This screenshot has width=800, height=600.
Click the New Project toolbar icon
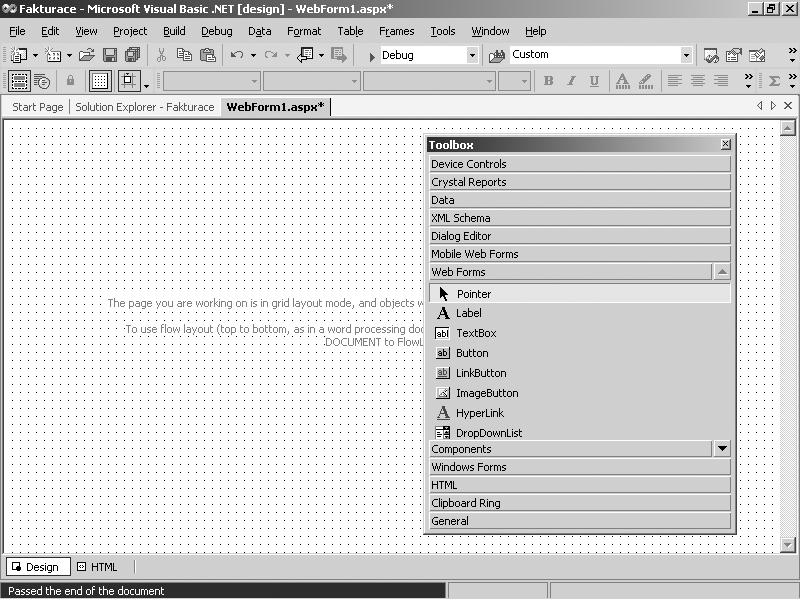19,55
